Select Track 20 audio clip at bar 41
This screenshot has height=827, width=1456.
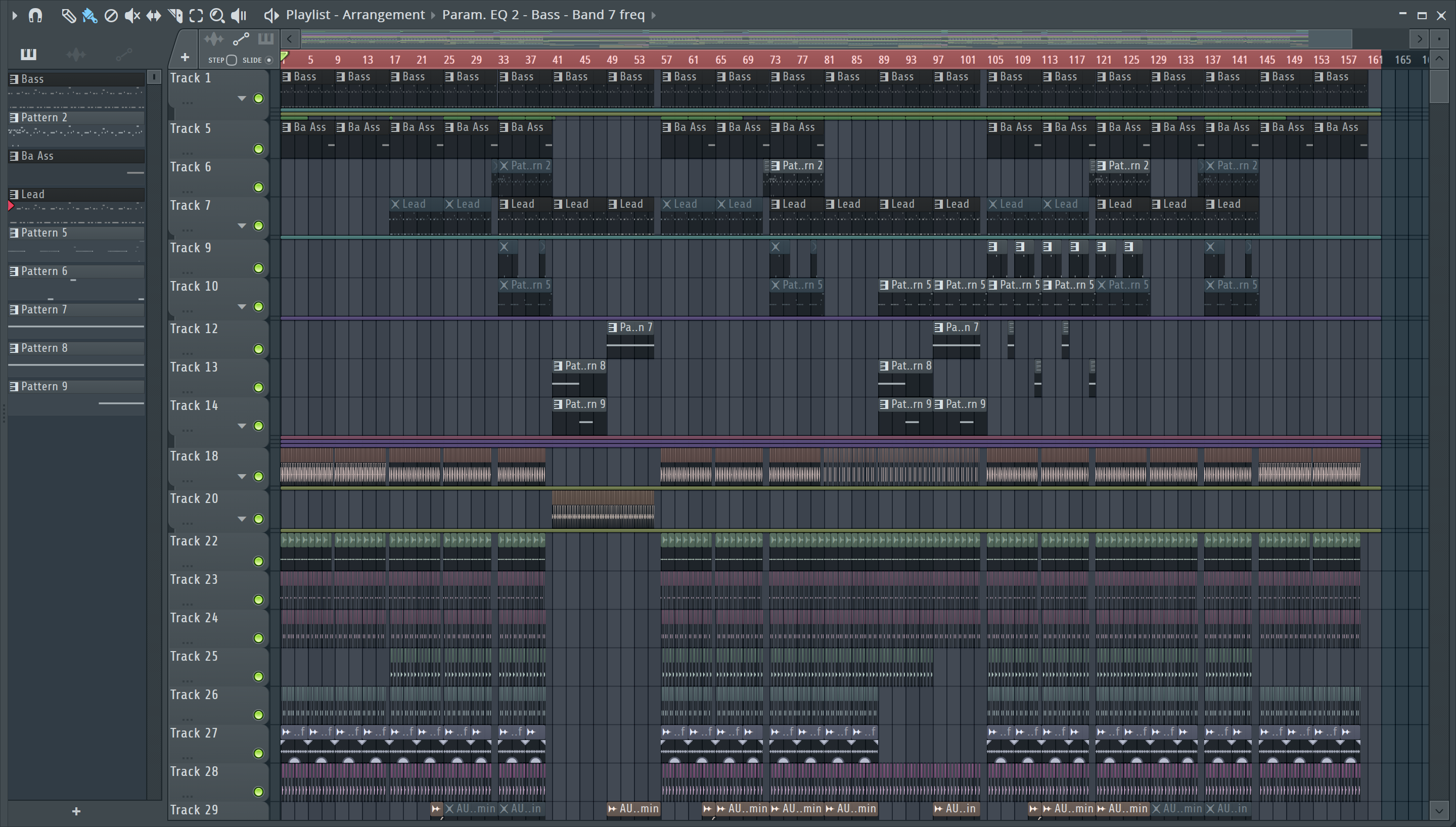coord(603,509)
